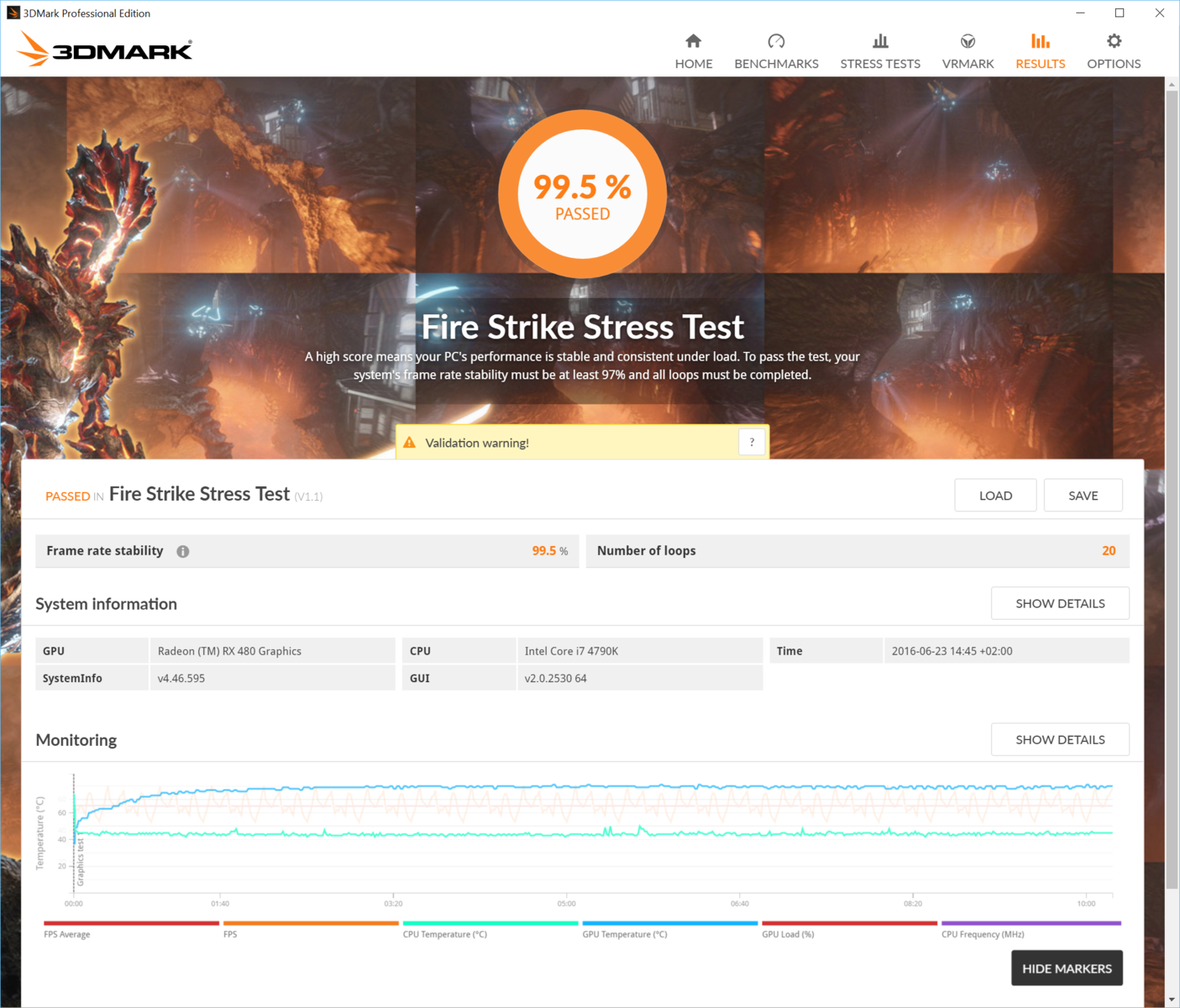Click the SystemInfo v4.46.595 value

click(x=181, y=678)
